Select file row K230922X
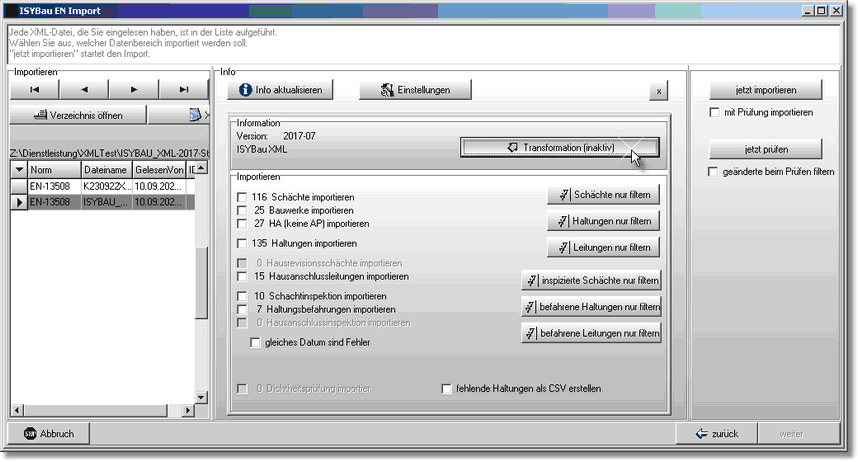The image size is (858, 462). point(103,186)
